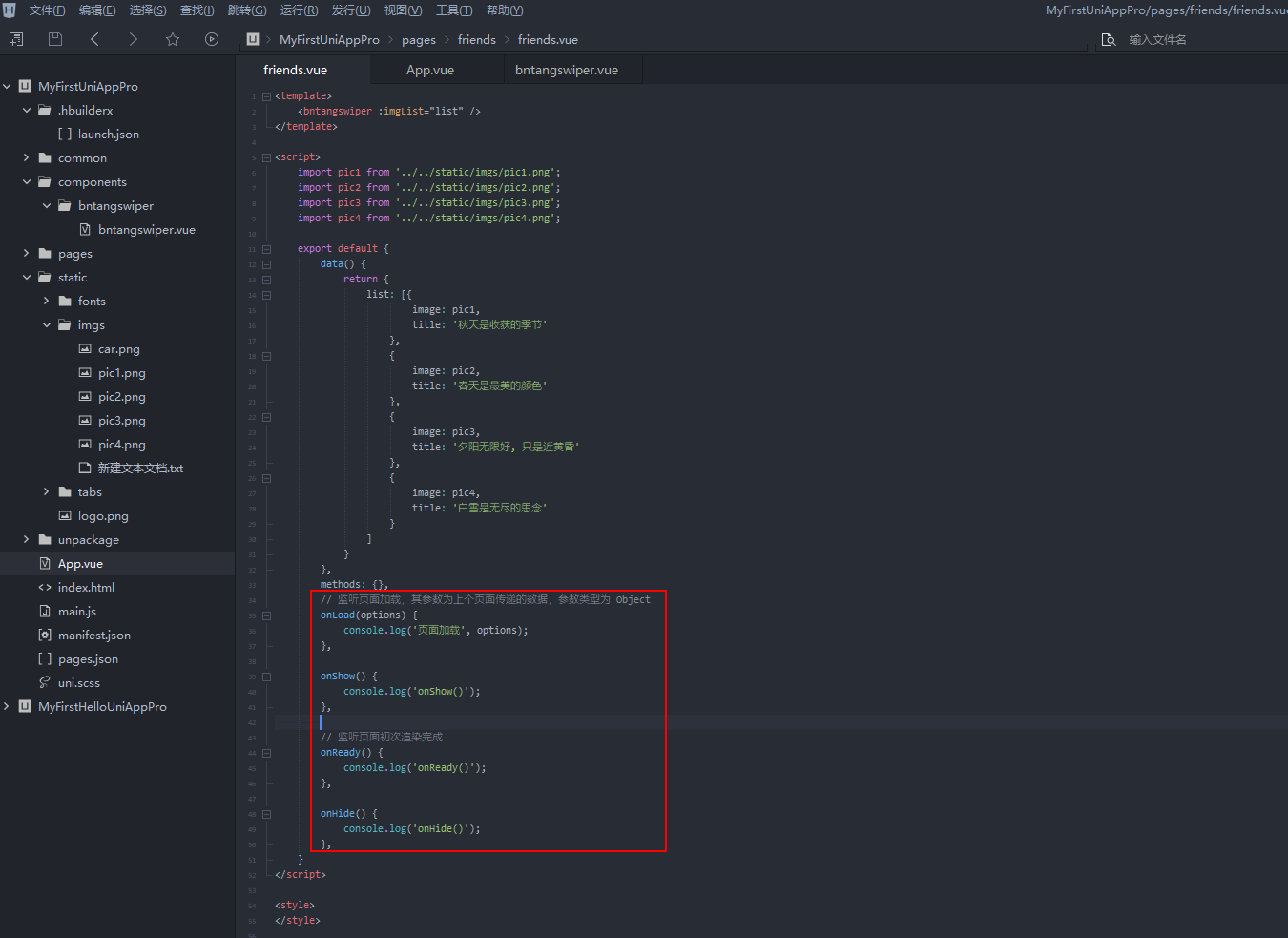Image resolution: width=1288 pixels, height=938 pixels.
Task: Click the project icon in breadcrumb
Action: 253,39
